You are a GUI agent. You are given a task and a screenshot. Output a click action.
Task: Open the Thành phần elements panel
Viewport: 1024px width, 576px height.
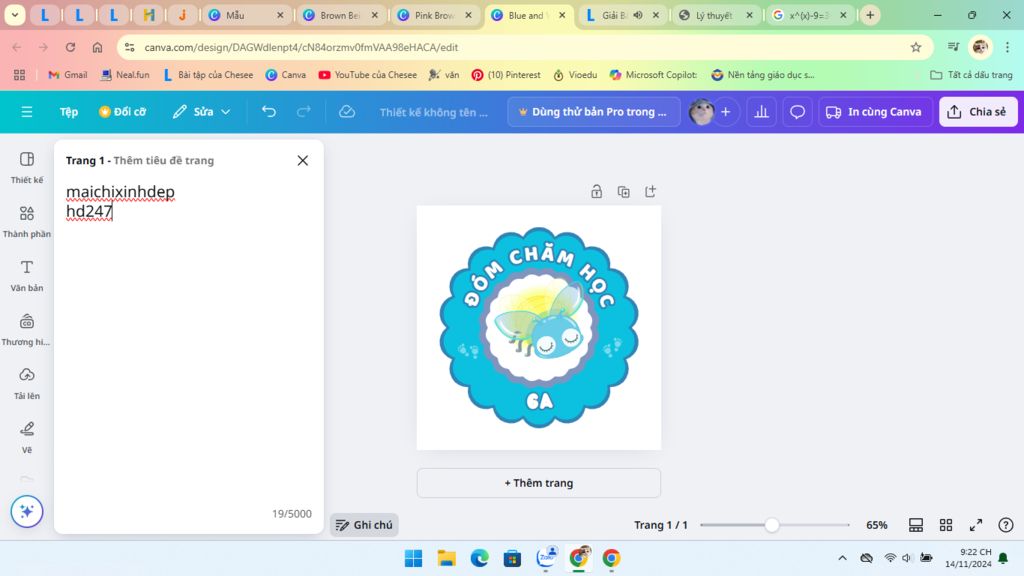tap(27, 221)
